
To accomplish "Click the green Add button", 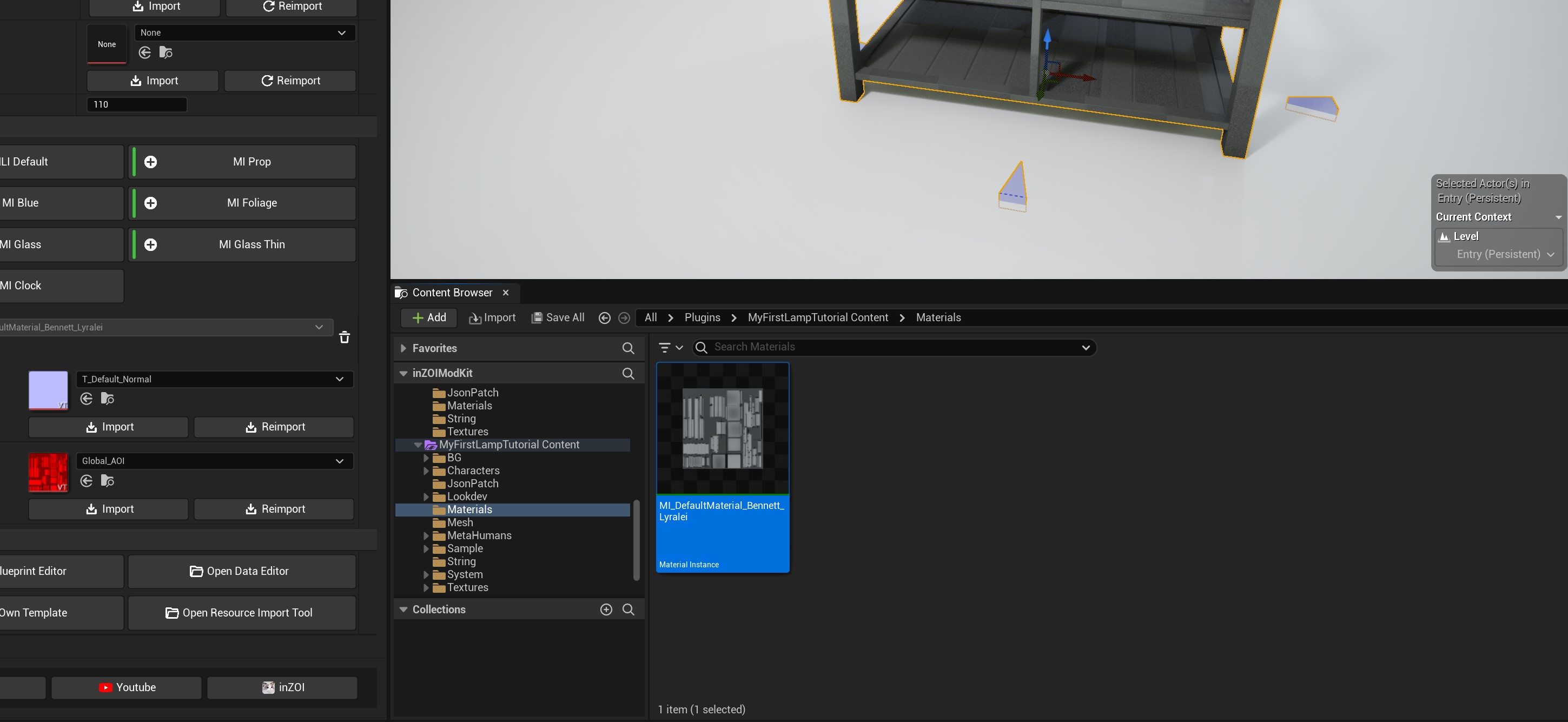I will click(x=429, y=318).
